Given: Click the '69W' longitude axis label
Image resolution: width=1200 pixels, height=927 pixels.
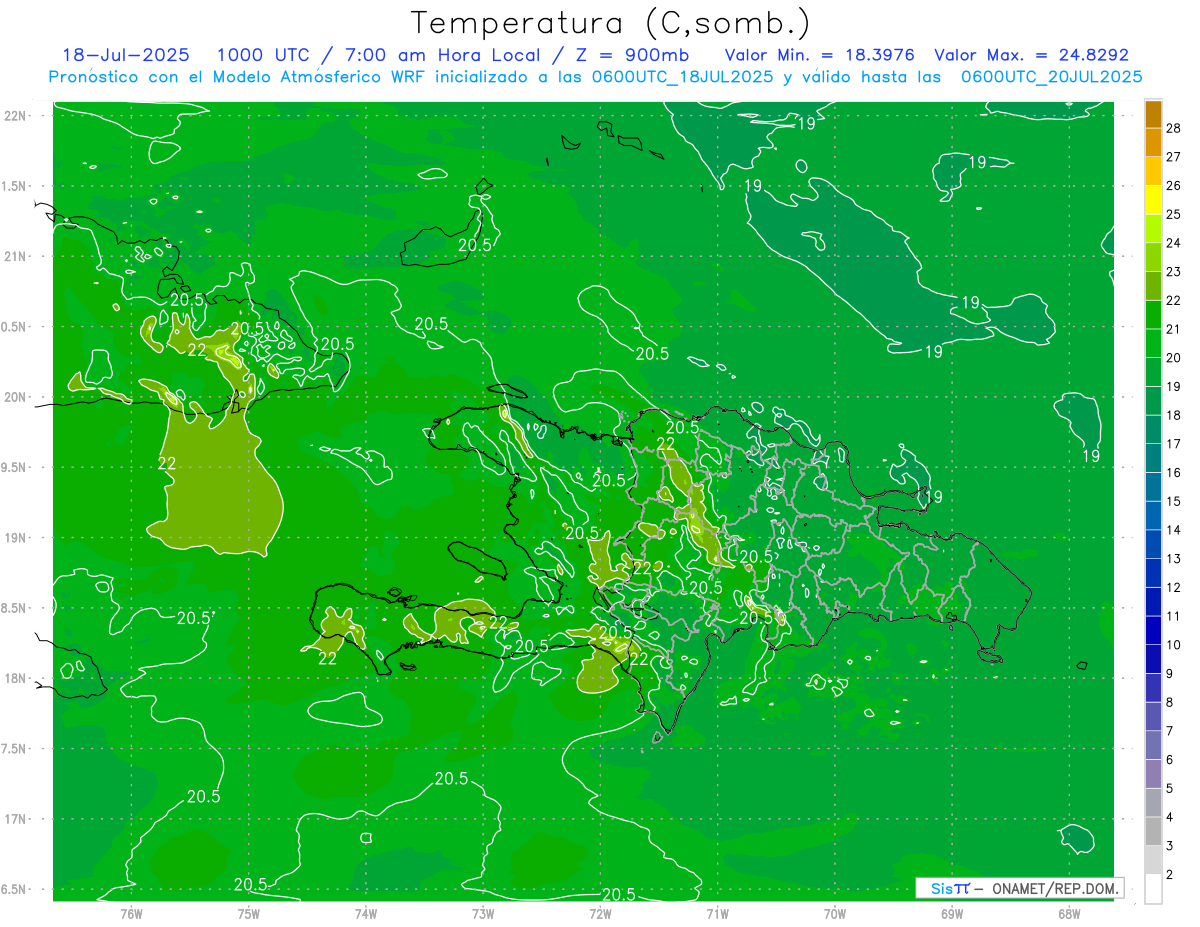Looking at the screenshot, I should coord(952,913).
